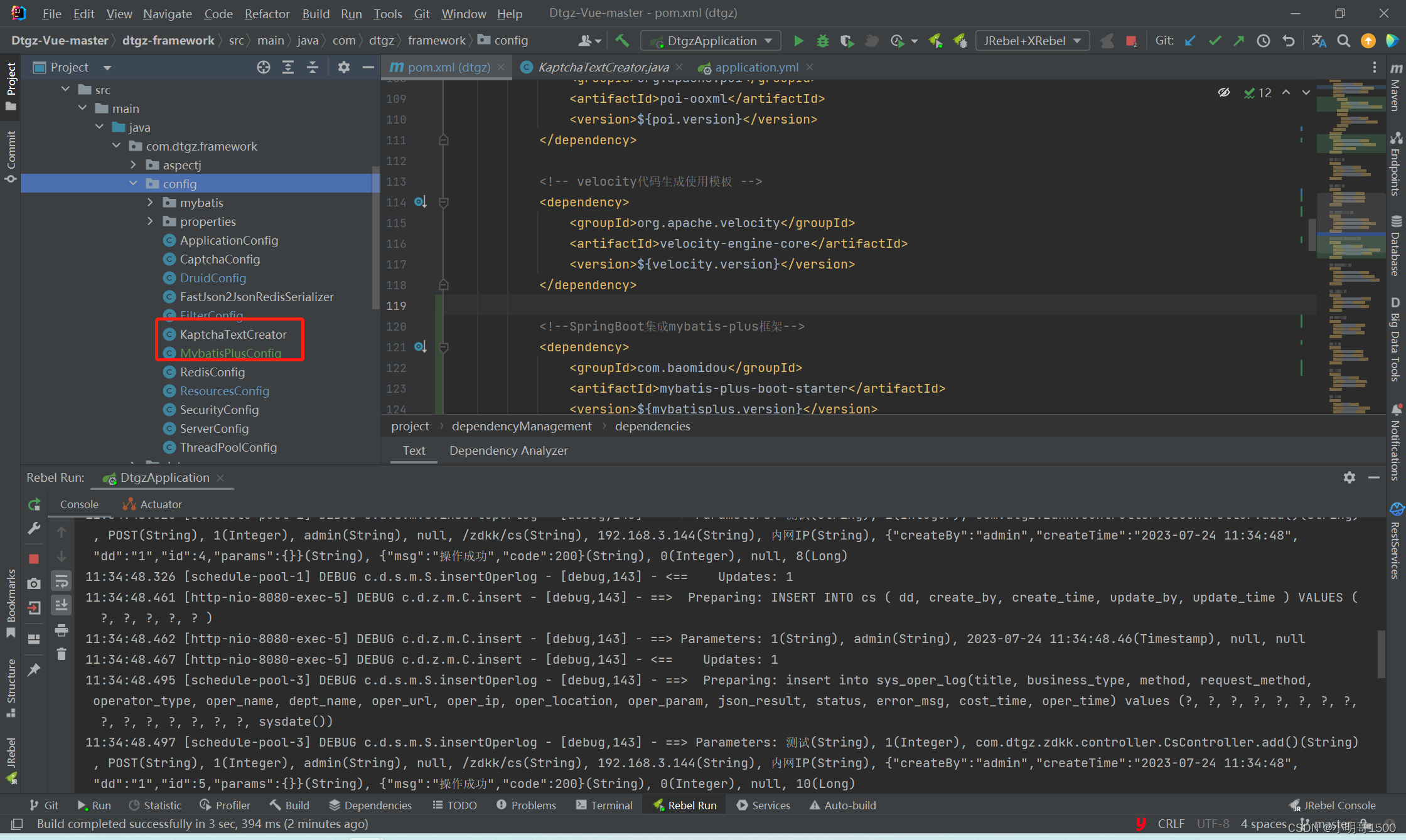
Task: Switch to KaptchaTextCreator.java tab
Action: pyautogui.click(x=603, y=67)
